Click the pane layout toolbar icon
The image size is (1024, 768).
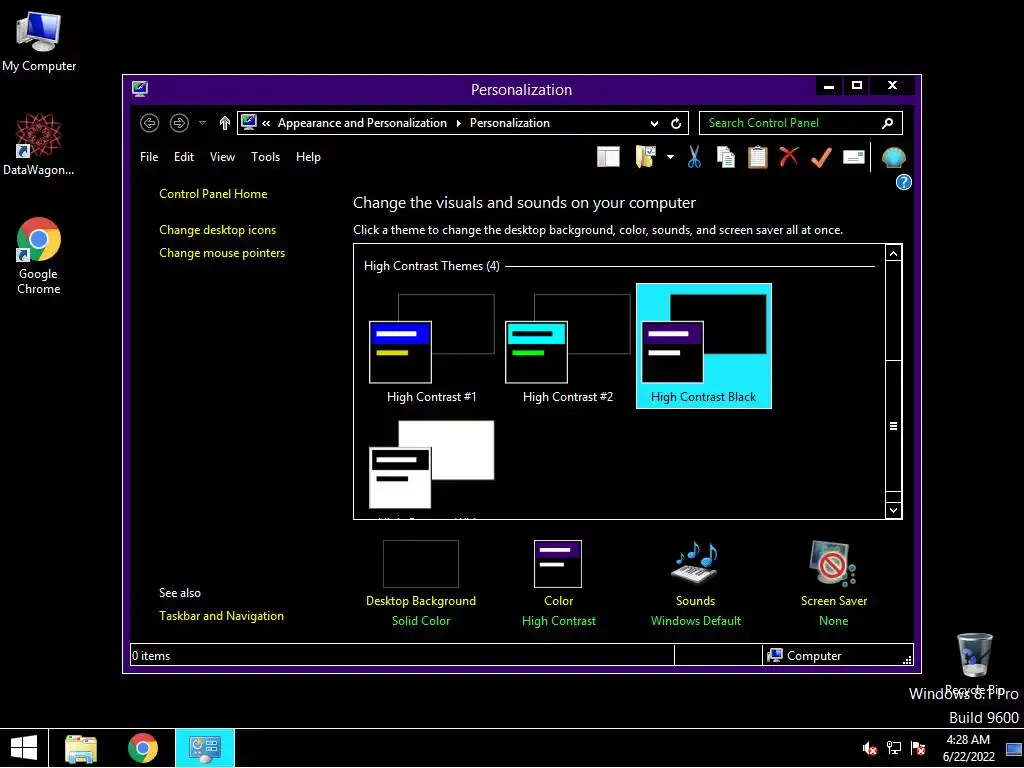point(608,157)
